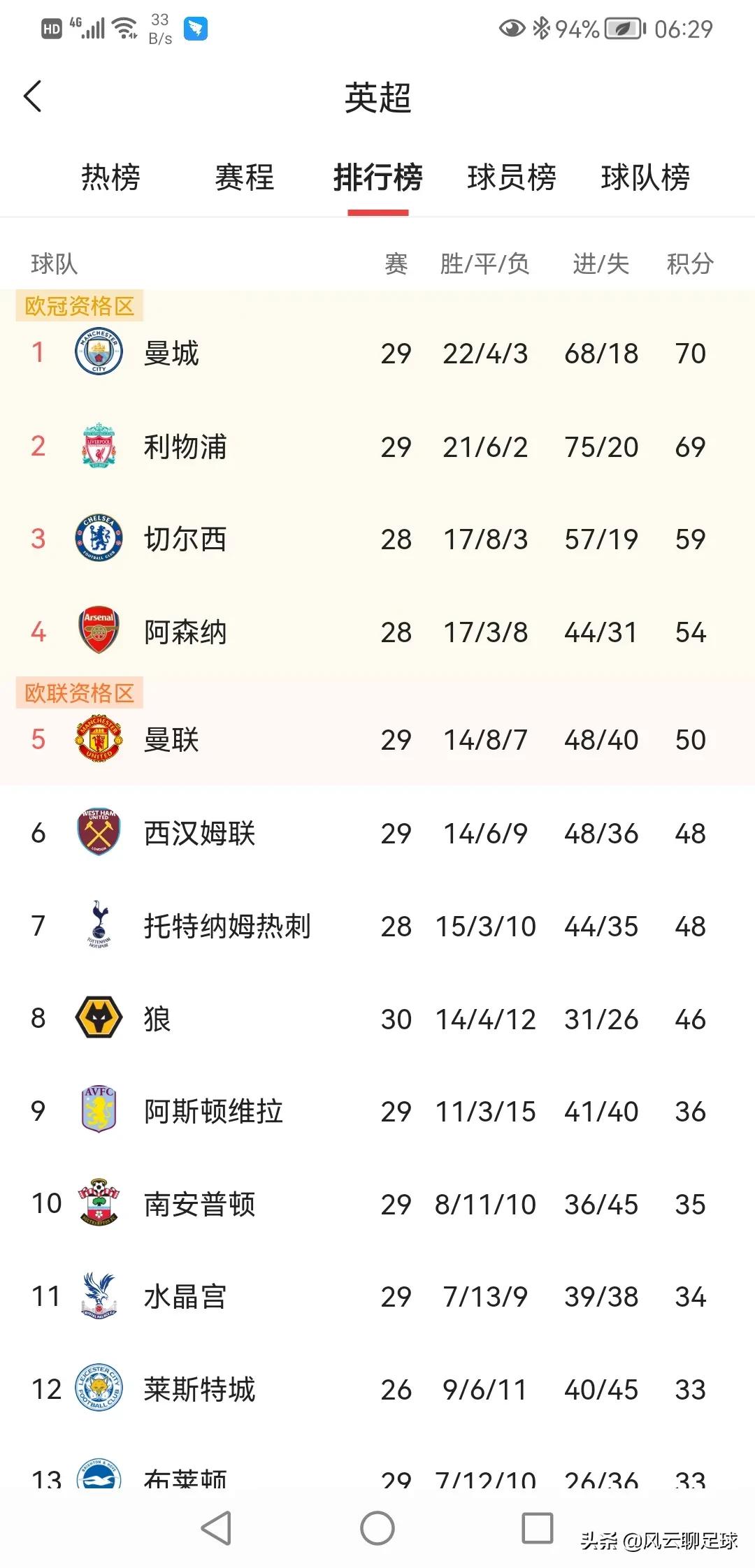Image resolution: width=755 pixels, height=1568 pixels.
Task: Tap the Crystal Palace club badge
Action: 99,1297
